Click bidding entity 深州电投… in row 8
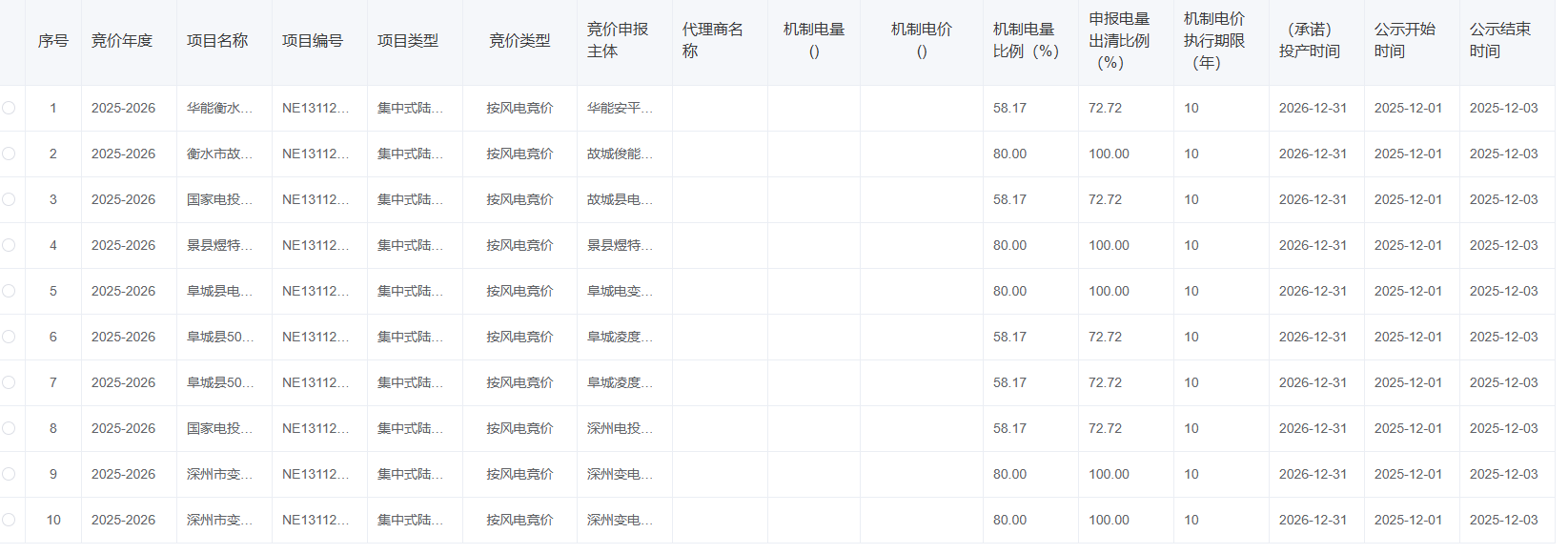This screenshot has height=554, width=1568. (620, 428)
